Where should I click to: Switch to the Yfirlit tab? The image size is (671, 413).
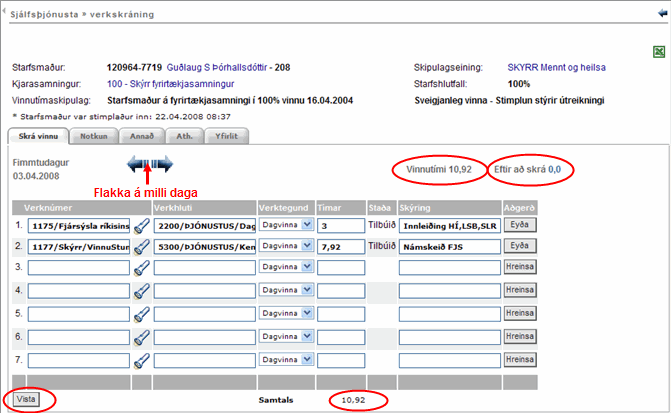point(226,136)
